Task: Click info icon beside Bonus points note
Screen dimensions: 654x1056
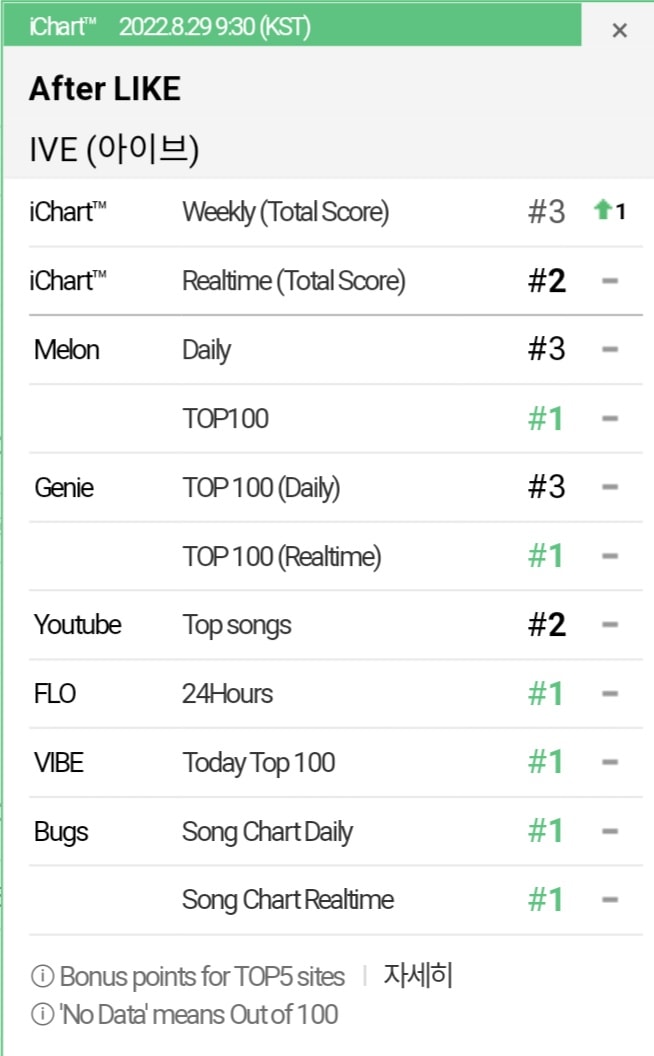Action: [42, 976]
